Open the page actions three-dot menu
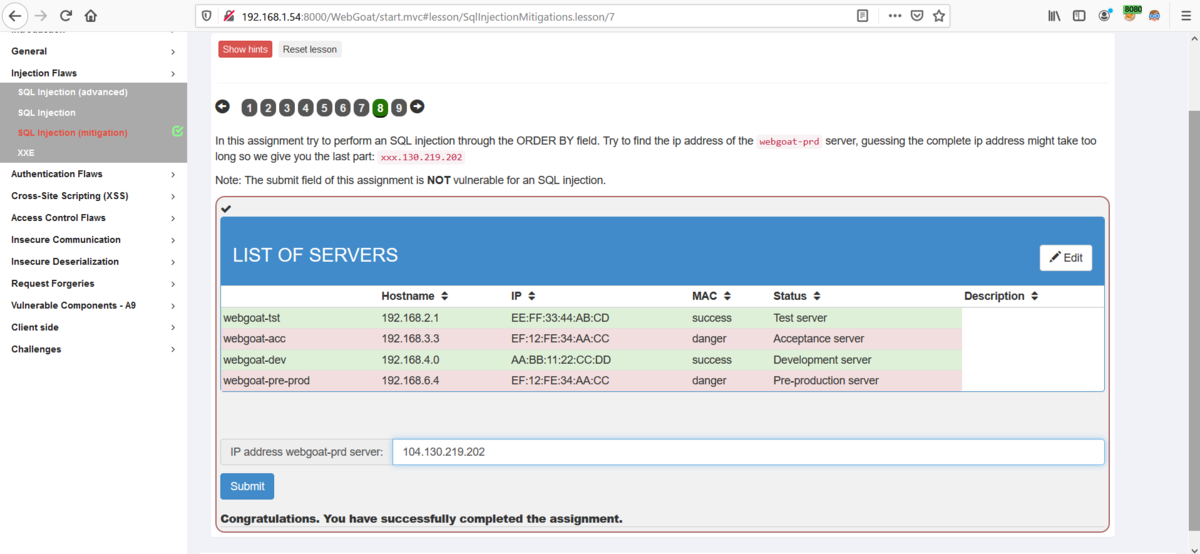 coord(894,16)
